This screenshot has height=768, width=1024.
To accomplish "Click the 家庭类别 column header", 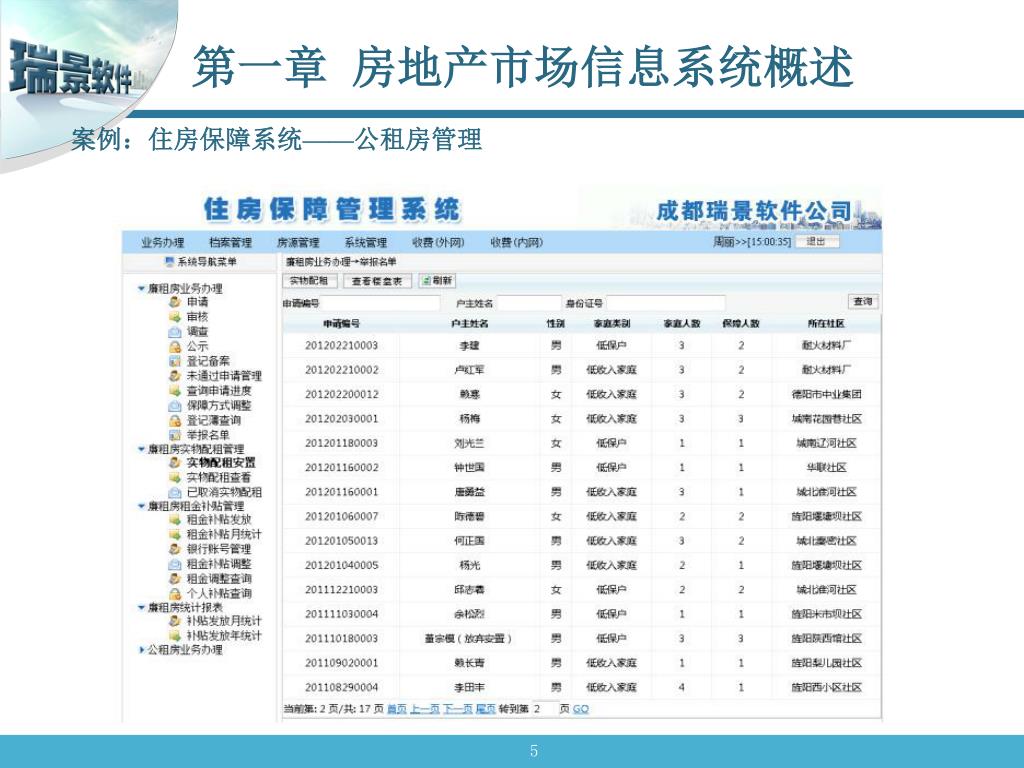I will (x=611, y=323).
